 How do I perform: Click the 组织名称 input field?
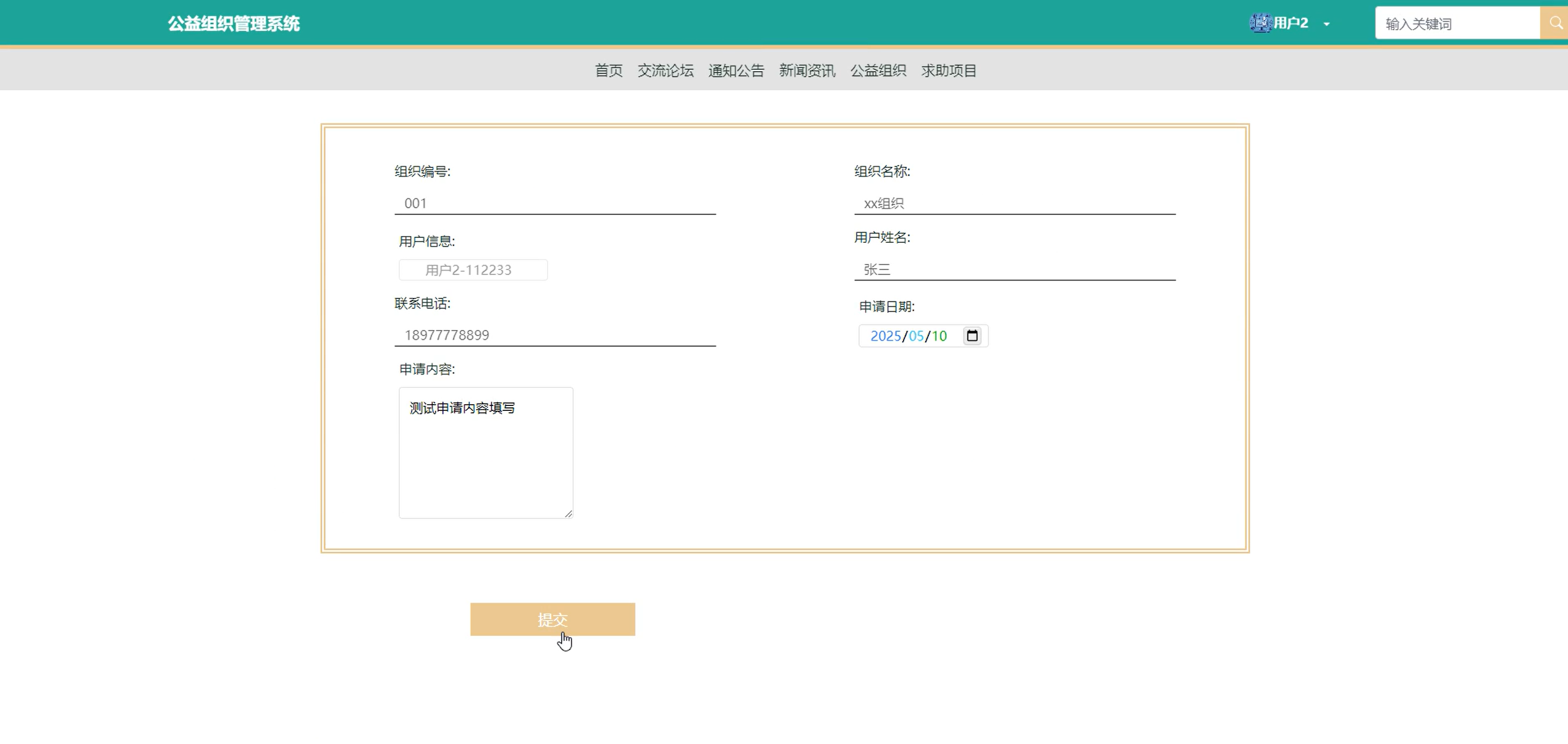[1014, 203]
